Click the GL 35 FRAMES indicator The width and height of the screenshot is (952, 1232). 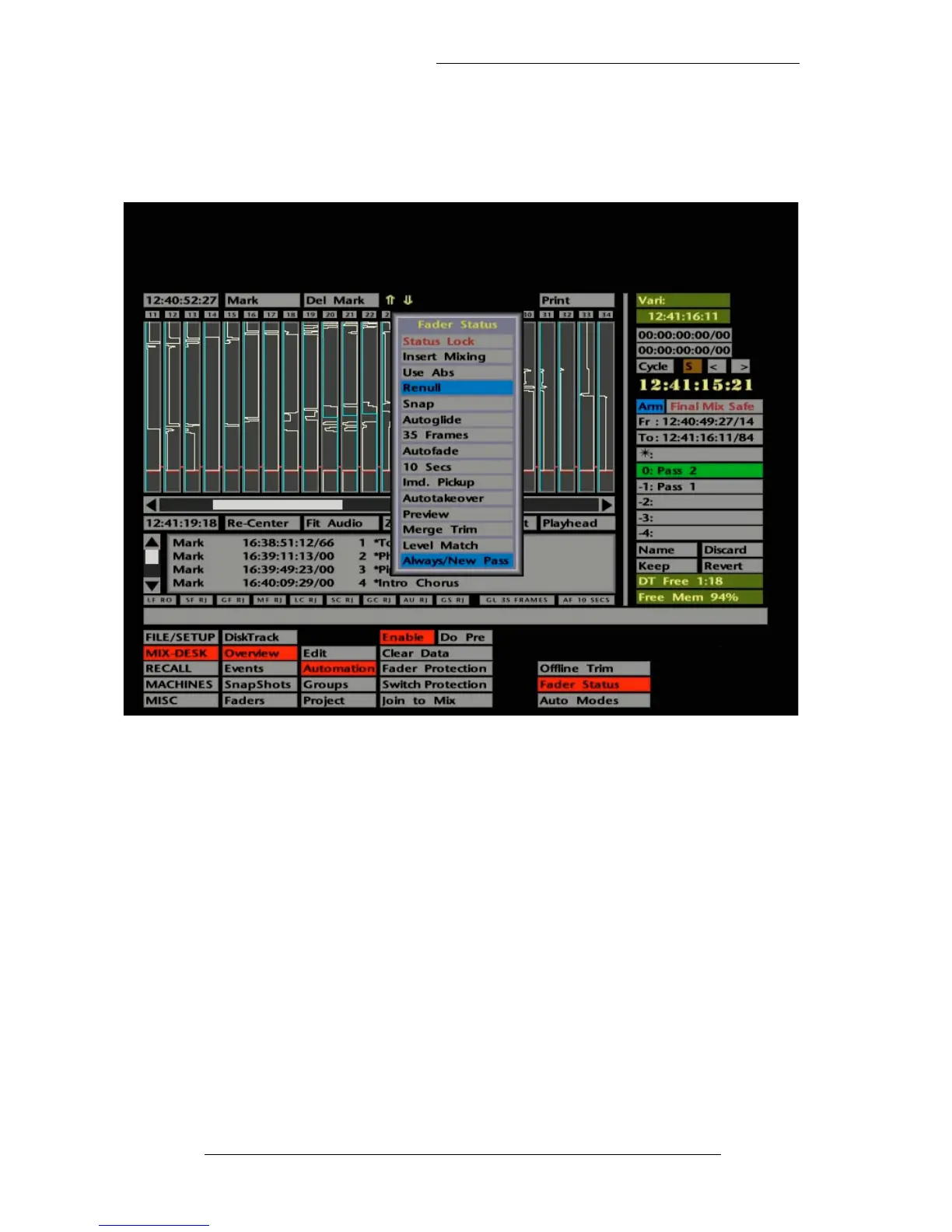click(516, 600)
